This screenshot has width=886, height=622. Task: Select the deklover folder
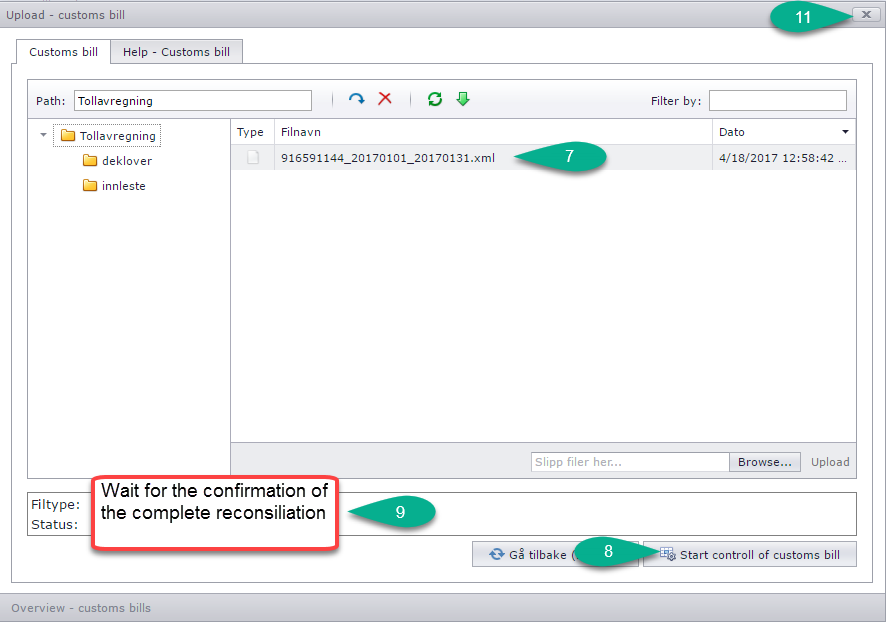(125, 160)
